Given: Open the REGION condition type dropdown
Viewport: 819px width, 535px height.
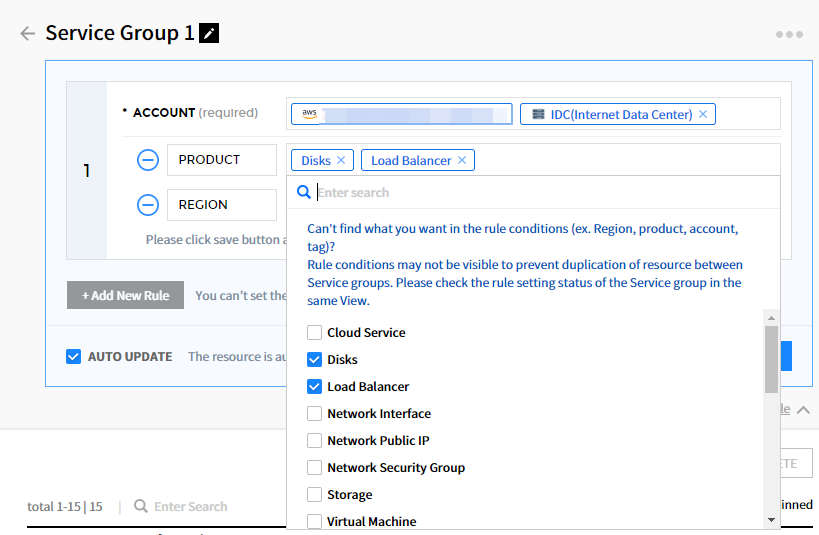Looking at the screenshot, I should [x=221, y=205].
